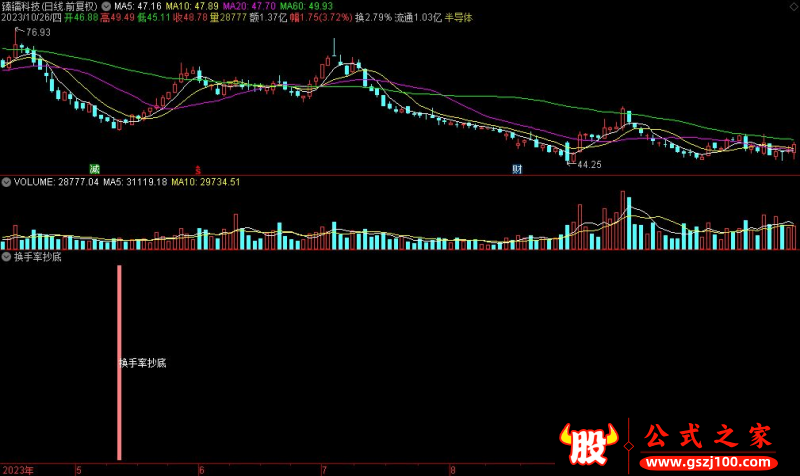Click month 6 on the time axis
Image resolution: width=800 pixels, height=476 pixels.
tap(202, 470)
